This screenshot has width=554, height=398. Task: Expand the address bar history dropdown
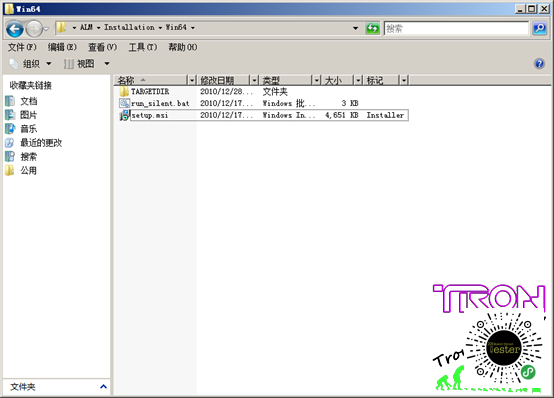tap(355, 28)
